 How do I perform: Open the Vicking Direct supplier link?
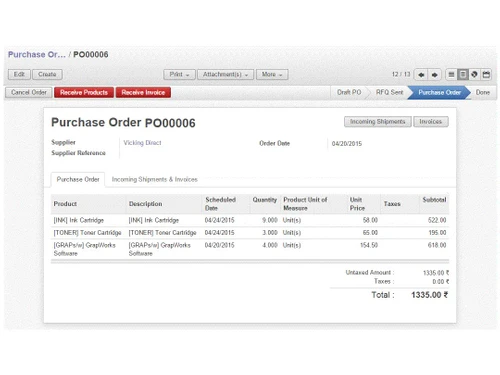coord(142,143)
